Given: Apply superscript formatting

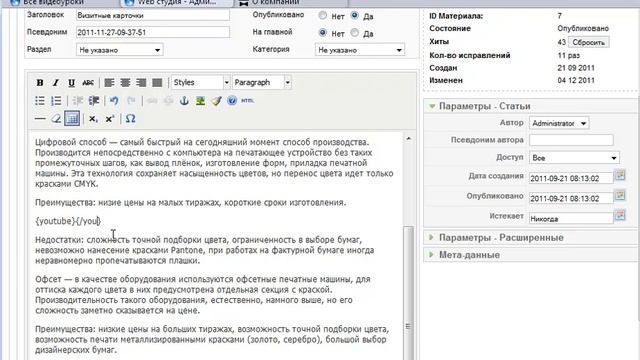Looking at the screenshot, I should [x=109, y=119].
